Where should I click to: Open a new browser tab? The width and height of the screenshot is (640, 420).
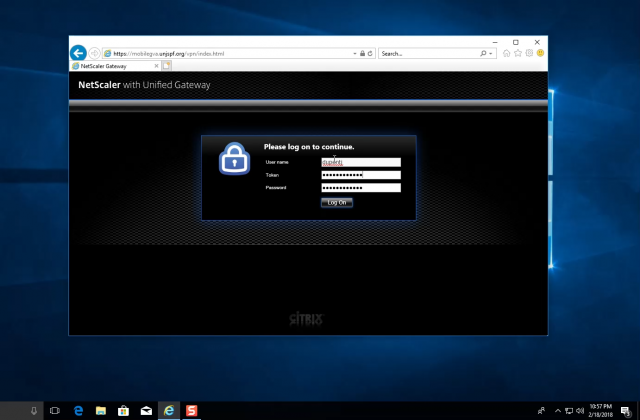pos(167,66)
